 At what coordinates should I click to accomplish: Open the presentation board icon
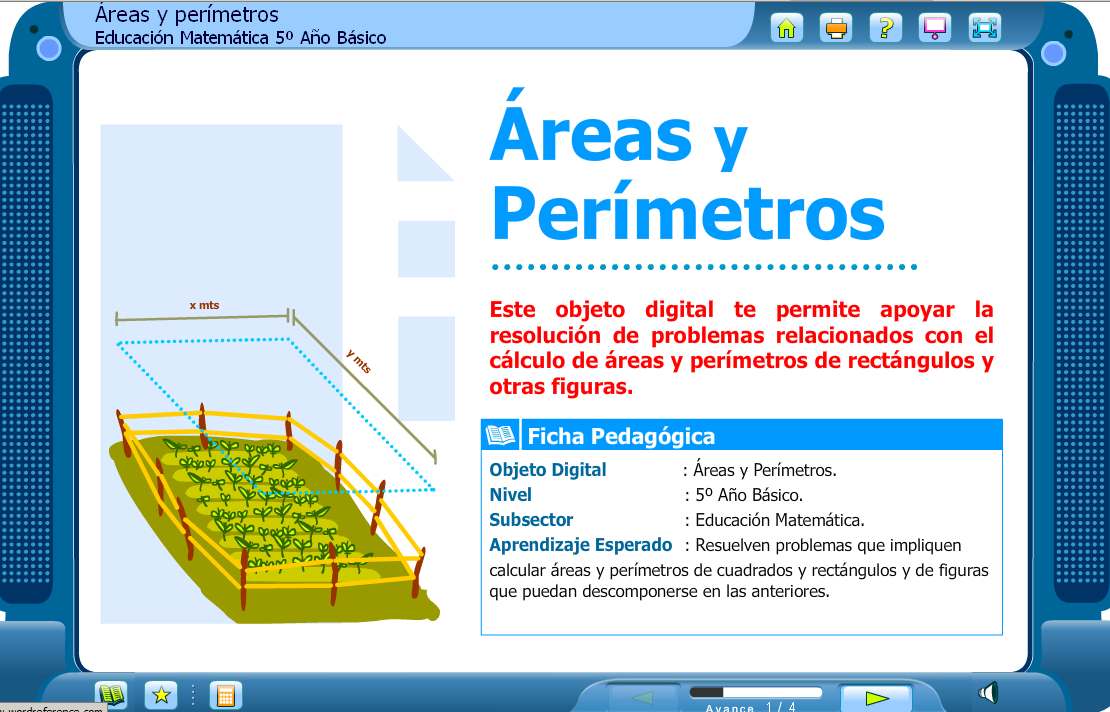935,28
